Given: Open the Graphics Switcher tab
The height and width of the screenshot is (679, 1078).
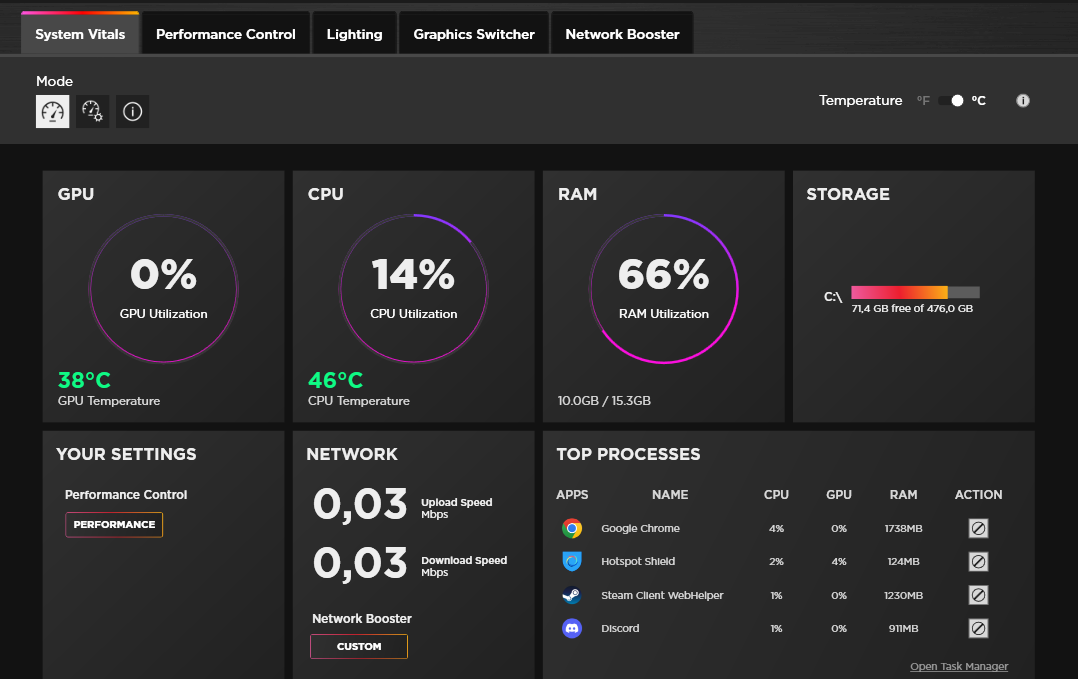Looking at the screenshot, I should pyautogui.click(x=474, y=34).
